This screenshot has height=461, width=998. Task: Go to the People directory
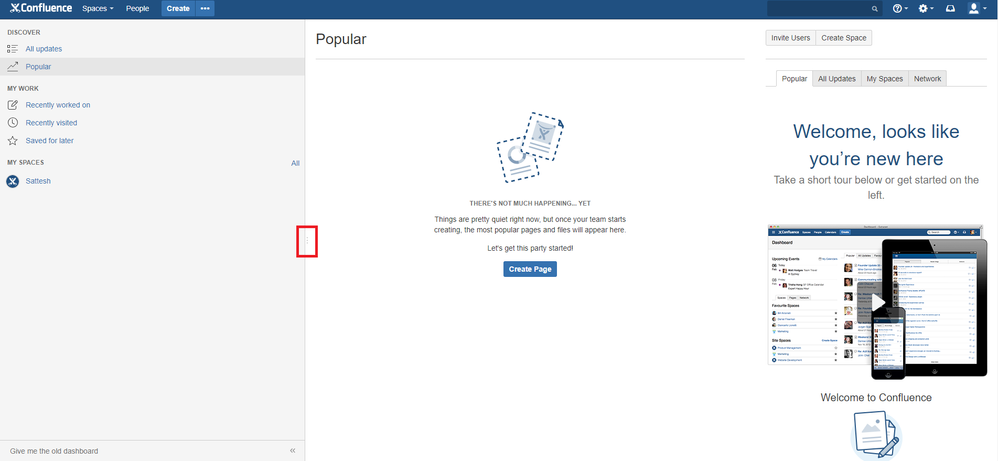137,8
